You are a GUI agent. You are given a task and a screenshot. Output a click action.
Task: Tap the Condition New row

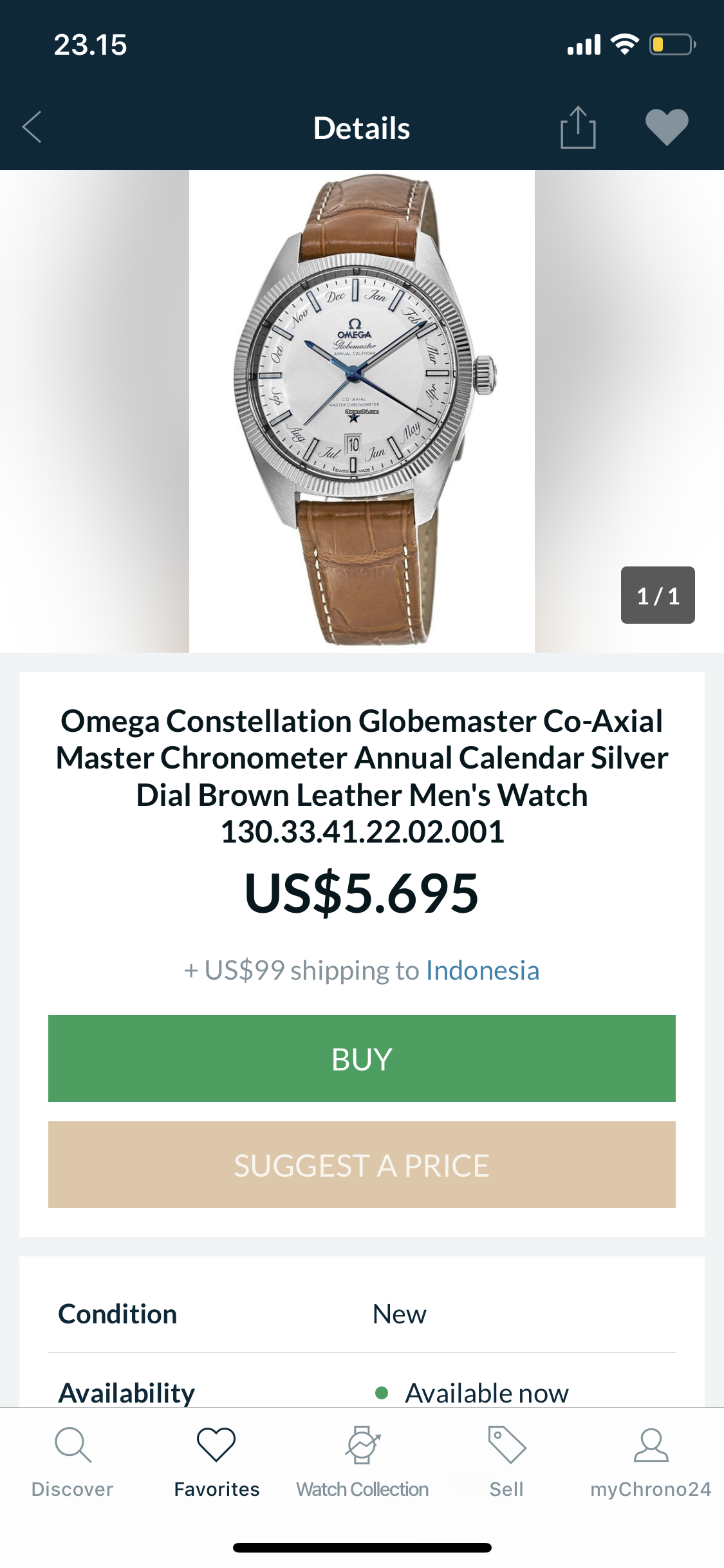coord(362,1314)
